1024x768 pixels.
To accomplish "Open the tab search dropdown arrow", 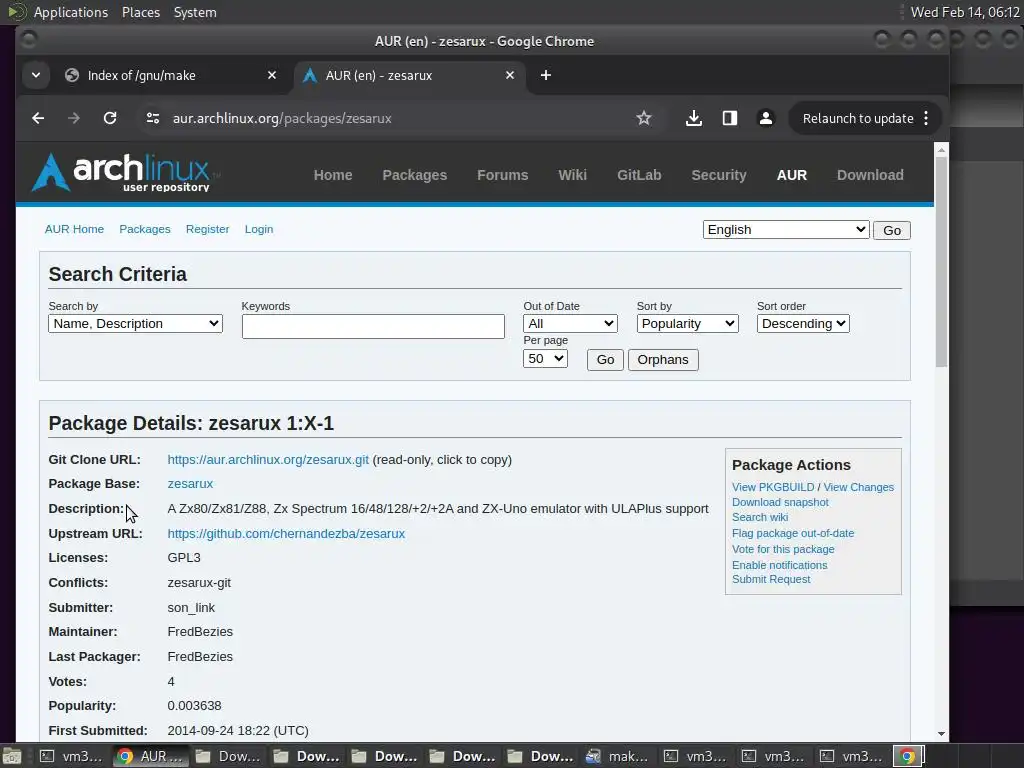I will (36, 75).
